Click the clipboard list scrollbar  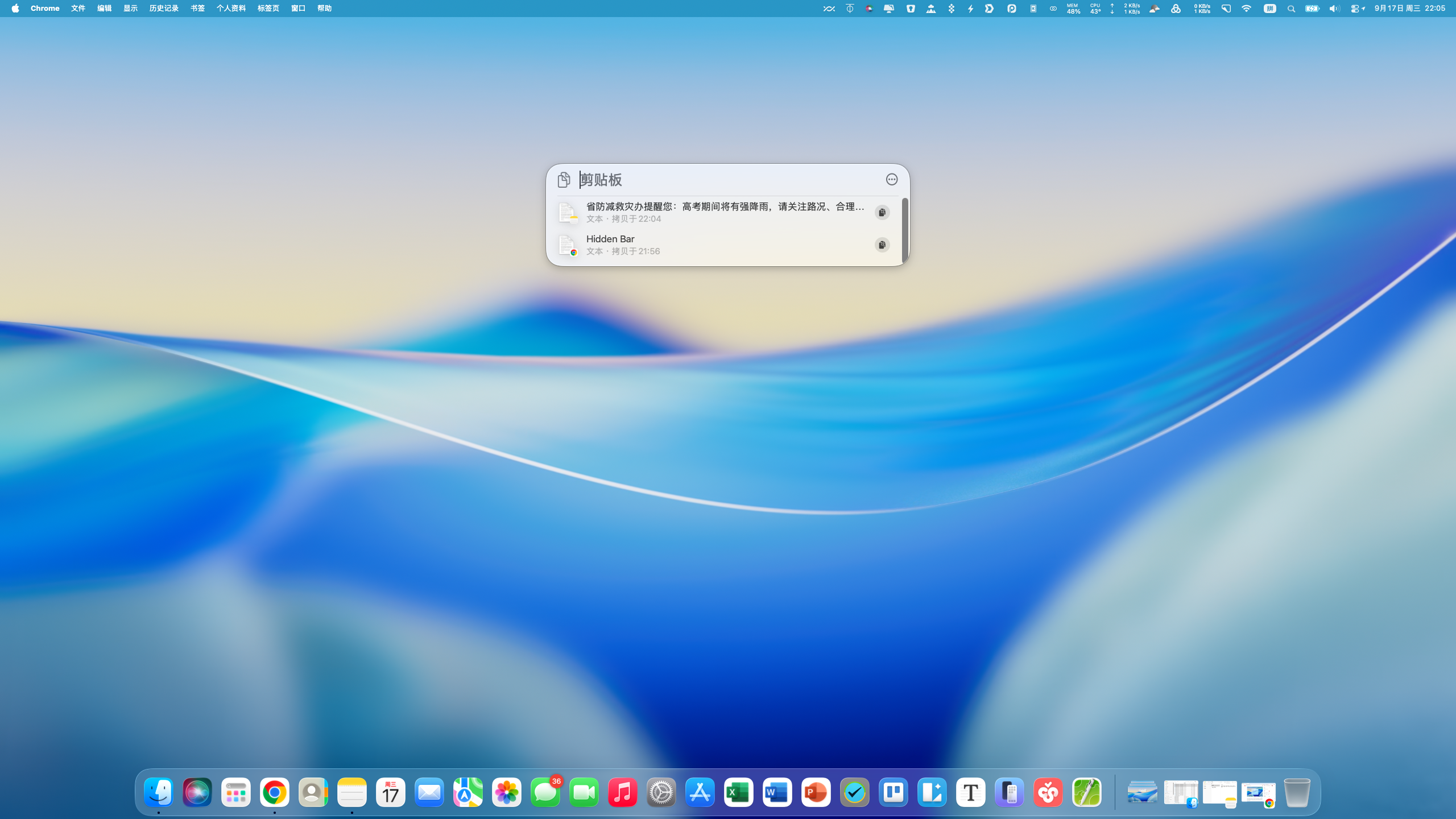(904, 230)
